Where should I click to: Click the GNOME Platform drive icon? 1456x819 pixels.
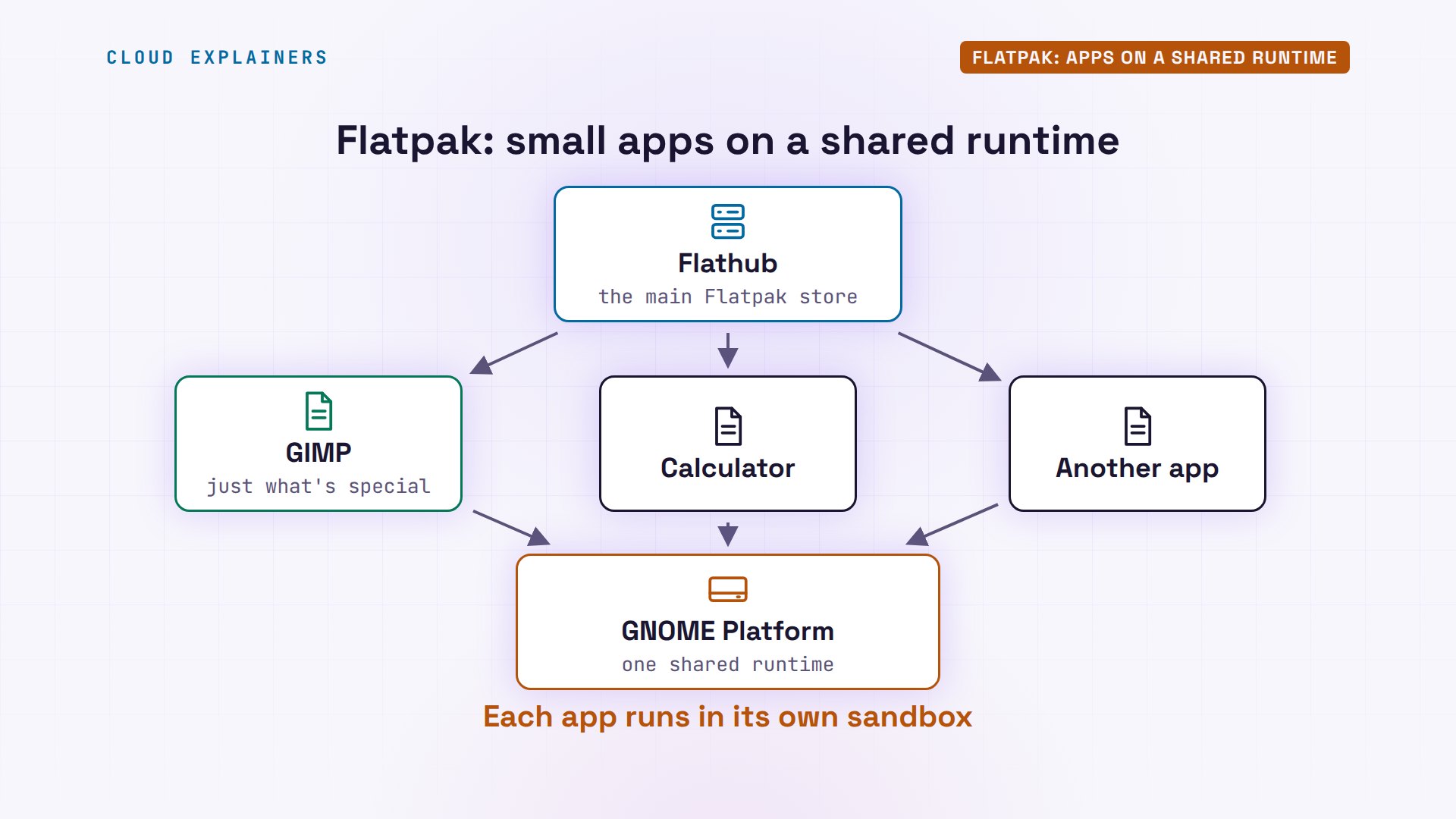[728, 589]
